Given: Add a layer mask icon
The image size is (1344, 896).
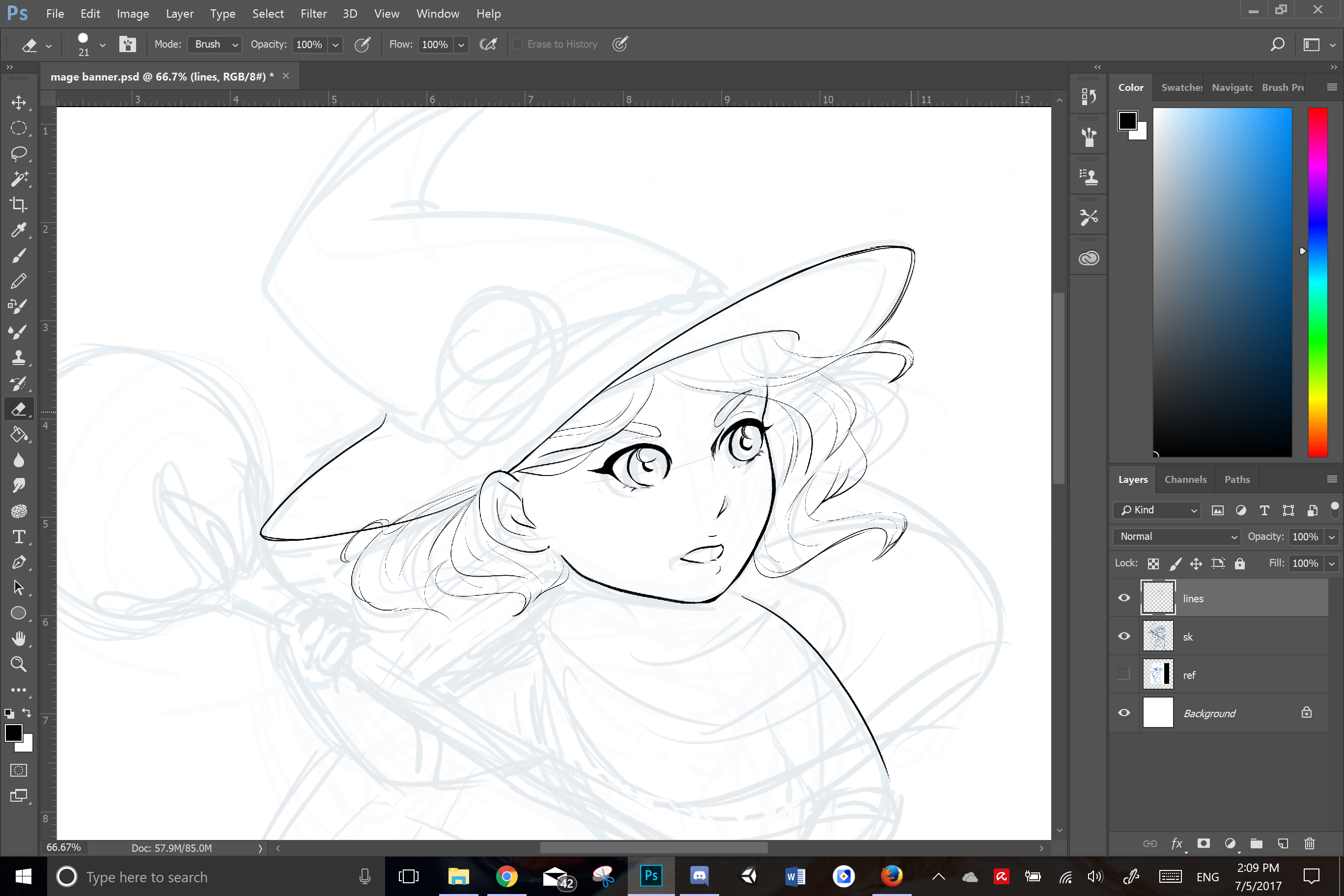Looking at the screenshot, I should point(1204,843).
